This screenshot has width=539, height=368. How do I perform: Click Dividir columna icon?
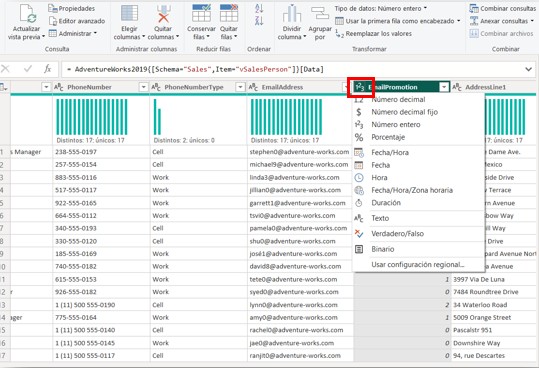pyautogui.click(x=292, y=14)
